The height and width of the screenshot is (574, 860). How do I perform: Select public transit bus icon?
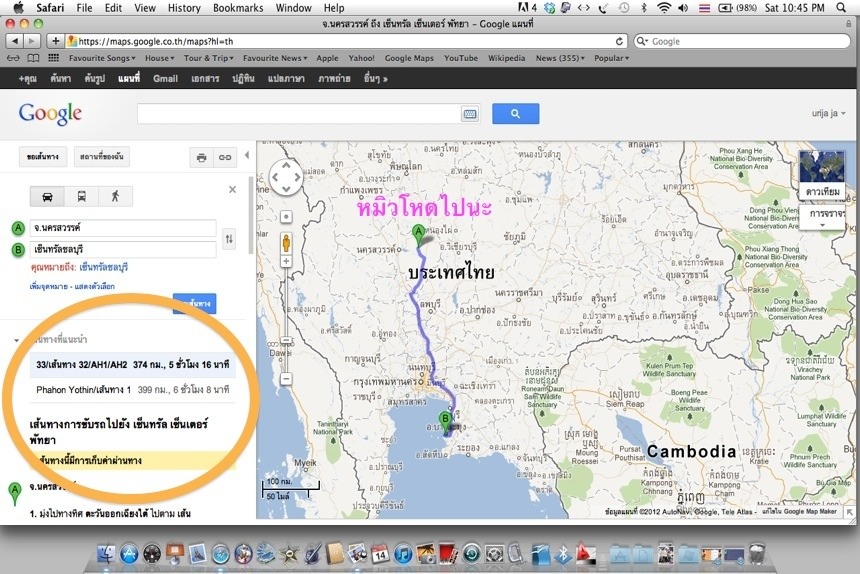pos(81,196)
